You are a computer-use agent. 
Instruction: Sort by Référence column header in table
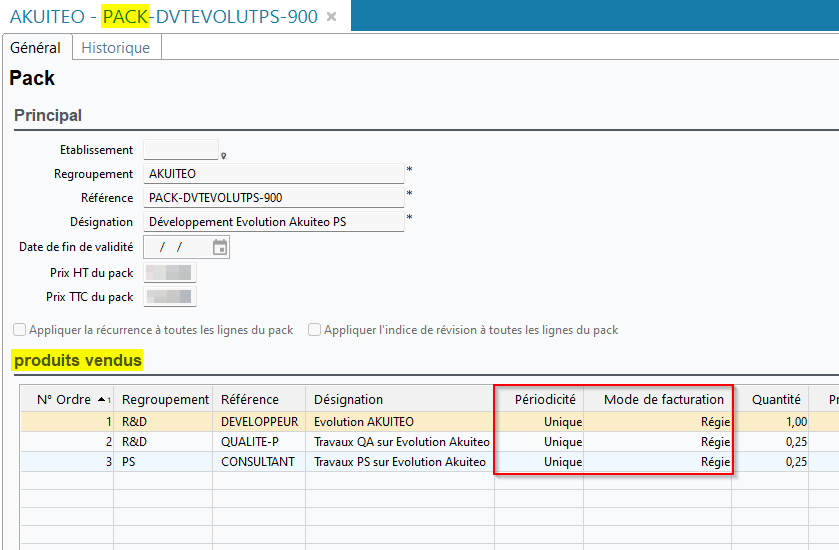(x=259, y=399)
